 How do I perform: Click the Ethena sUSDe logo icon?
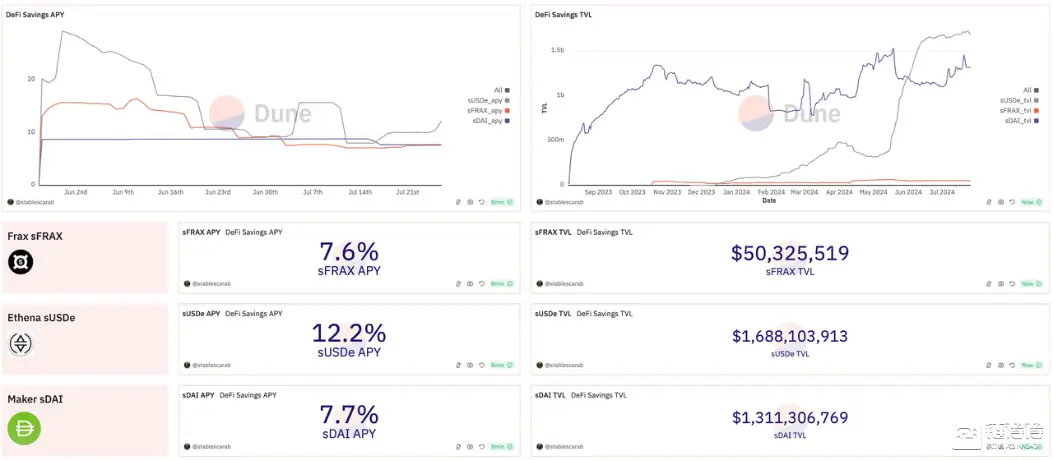pos(21,344)
